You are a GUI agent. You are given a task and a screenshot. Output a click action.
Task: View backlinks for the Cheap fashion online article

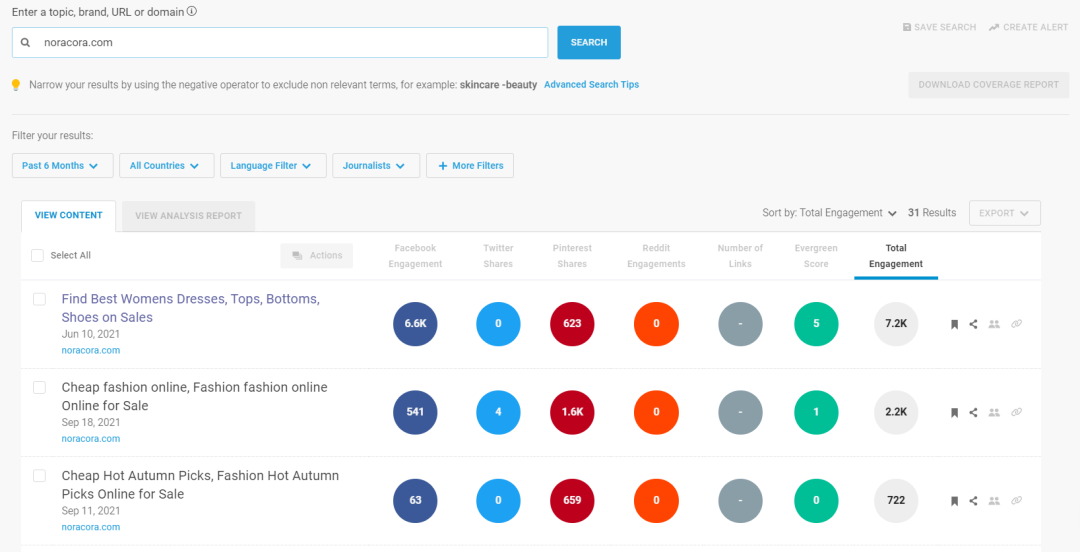[x=1016, y=412]
